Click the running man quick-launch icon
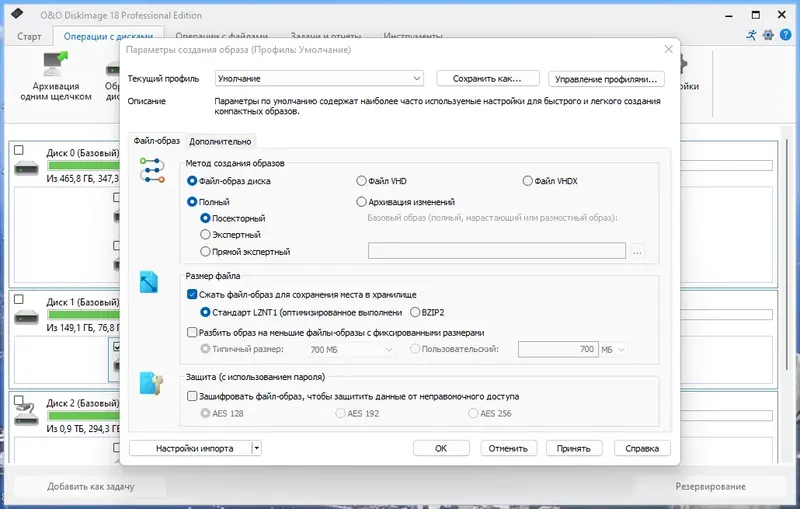This screenshot has height=509, width=800. click(751, 35)
